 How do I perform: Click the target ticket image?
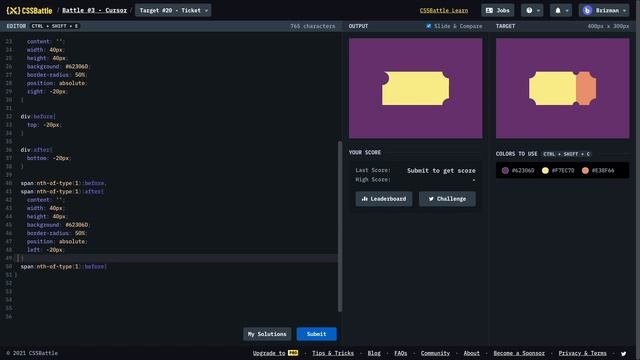pyautogui.click(x=562, y=88)
